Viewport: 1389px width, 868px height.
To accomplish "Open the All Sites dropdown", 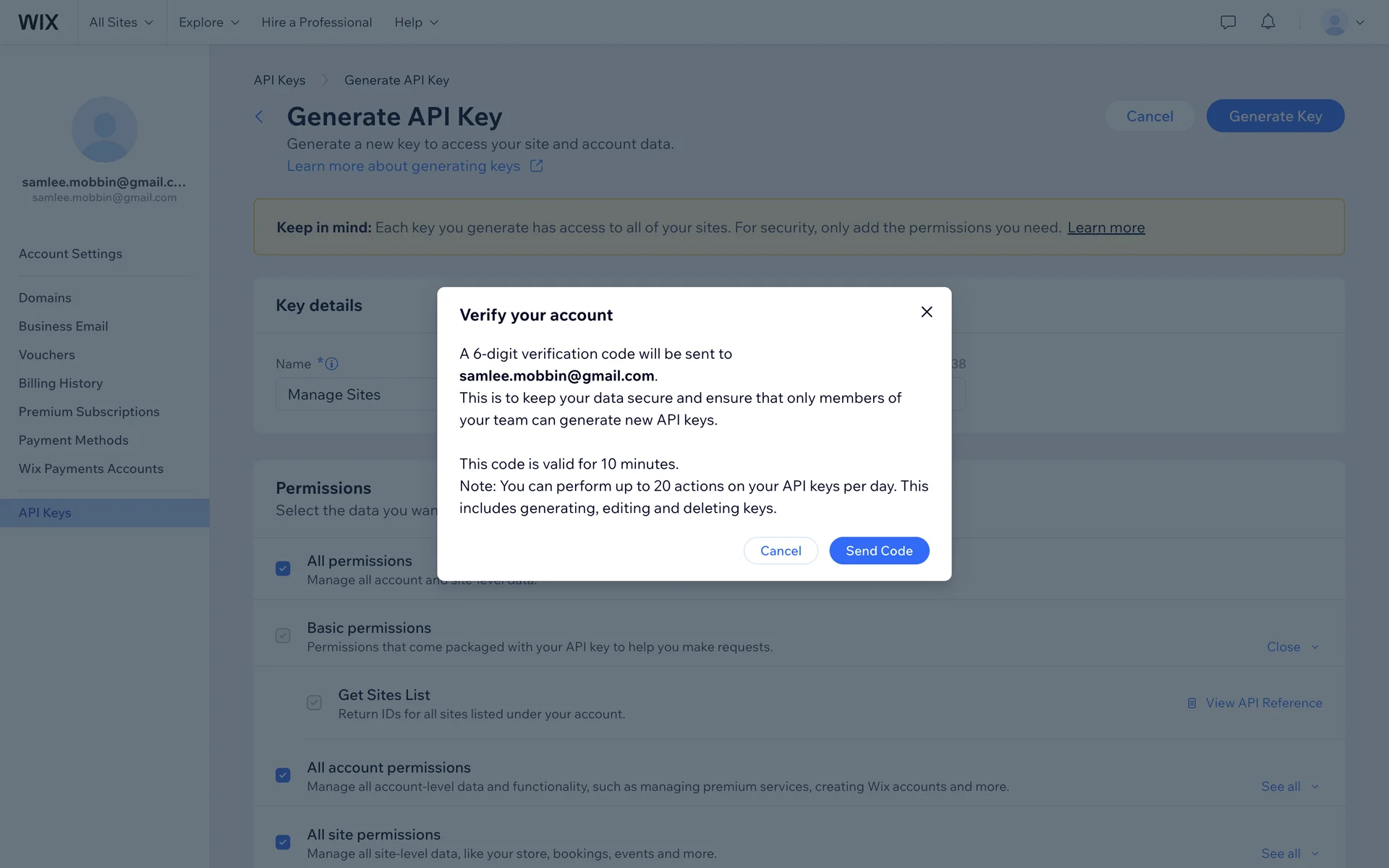I will [x=121, y=22].
